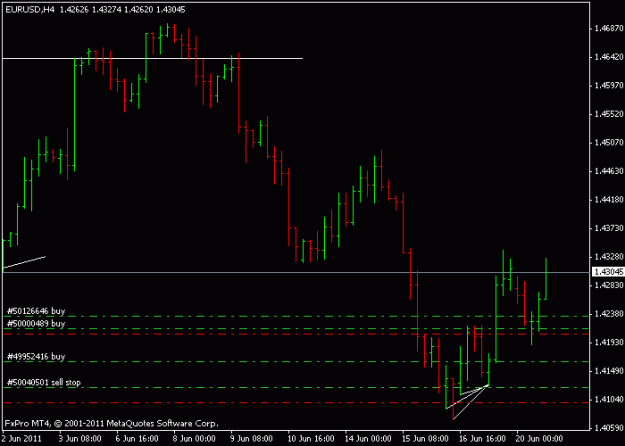Click the EURUSD,H4 chart title text
The height and width of the screenshot is (446, 625).
click(30, 10)
